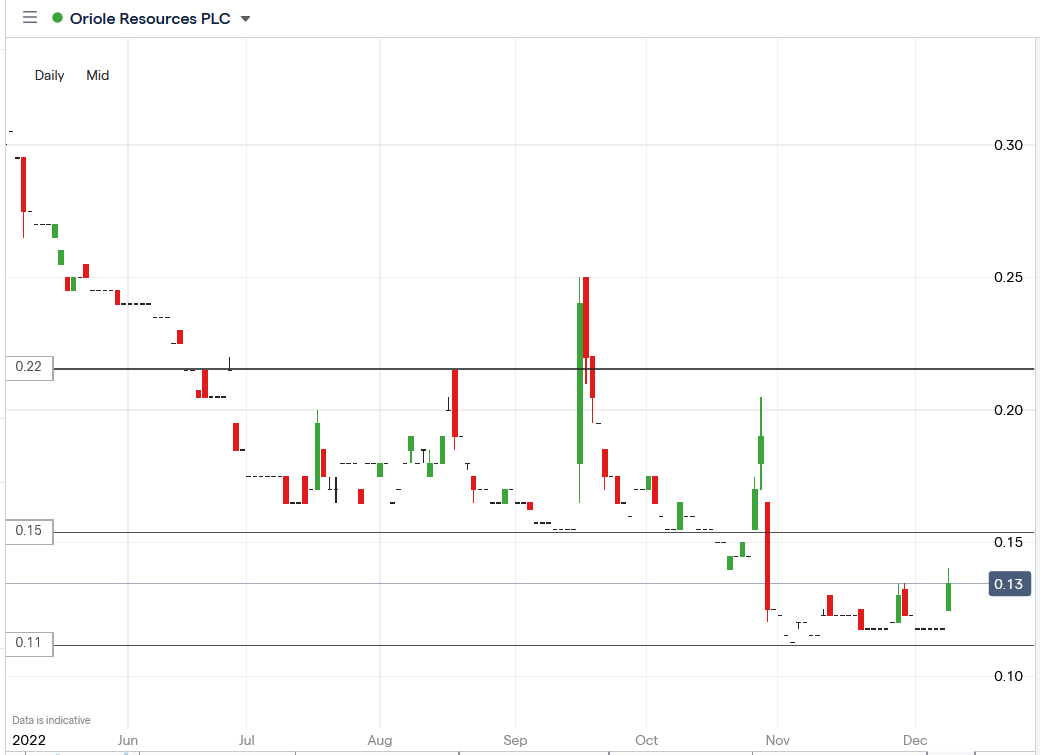
Task: Click the Oriole Resources PLC instrument title
Action: [x=150, y=19]
